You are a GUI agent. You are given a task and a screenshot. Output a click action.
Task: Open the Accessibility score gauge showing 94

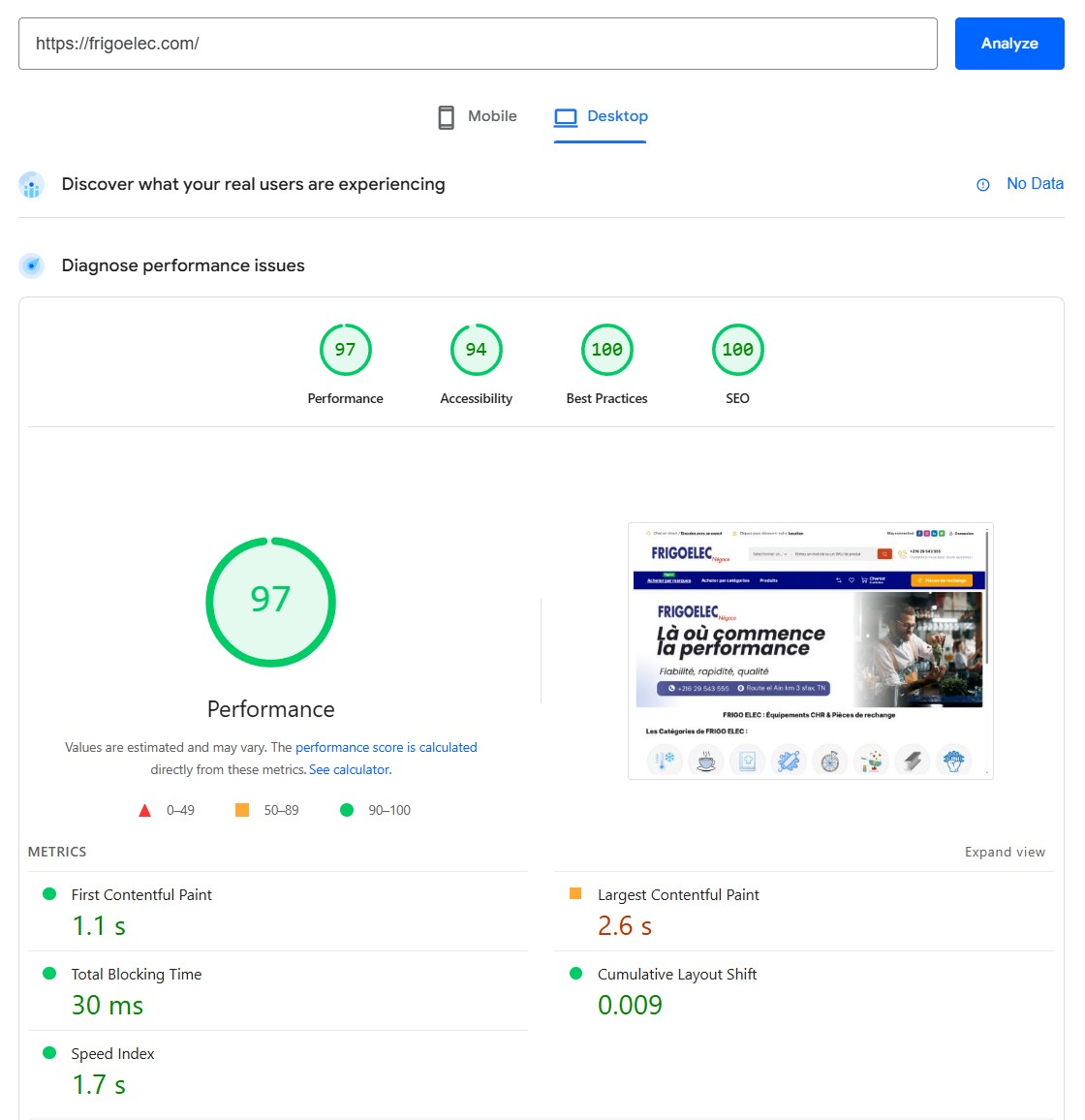[476, 350]
